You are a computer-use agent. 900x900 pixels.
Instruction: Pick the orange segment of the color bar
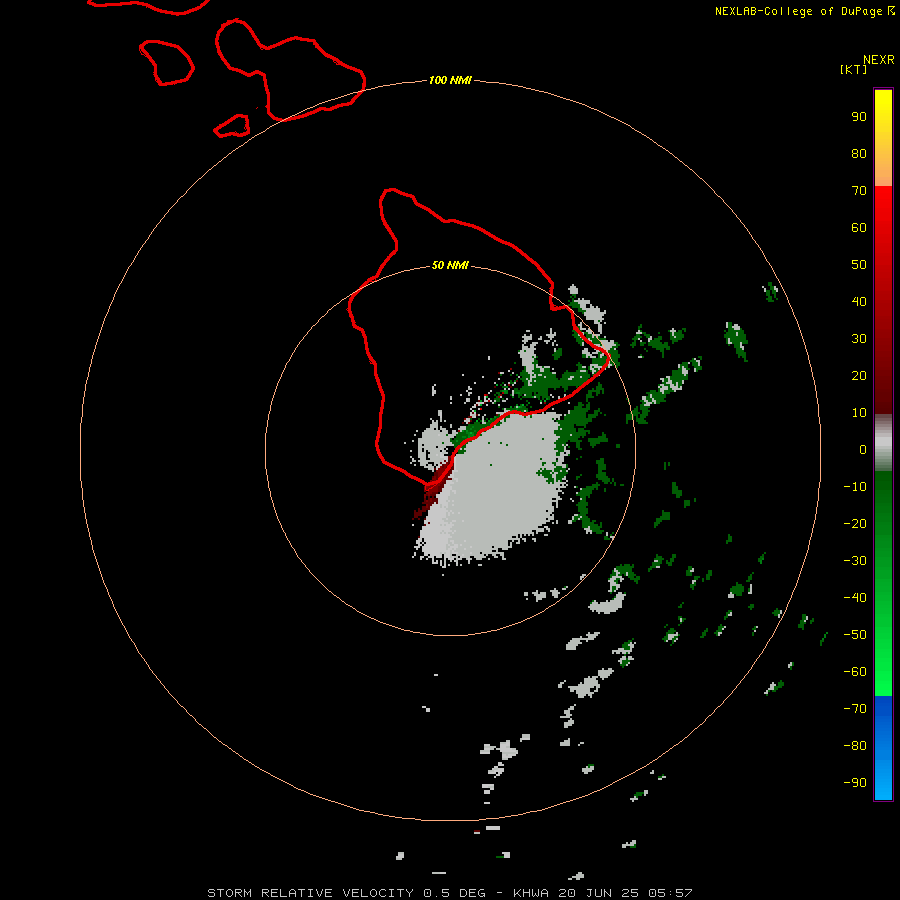coord(883,170)
